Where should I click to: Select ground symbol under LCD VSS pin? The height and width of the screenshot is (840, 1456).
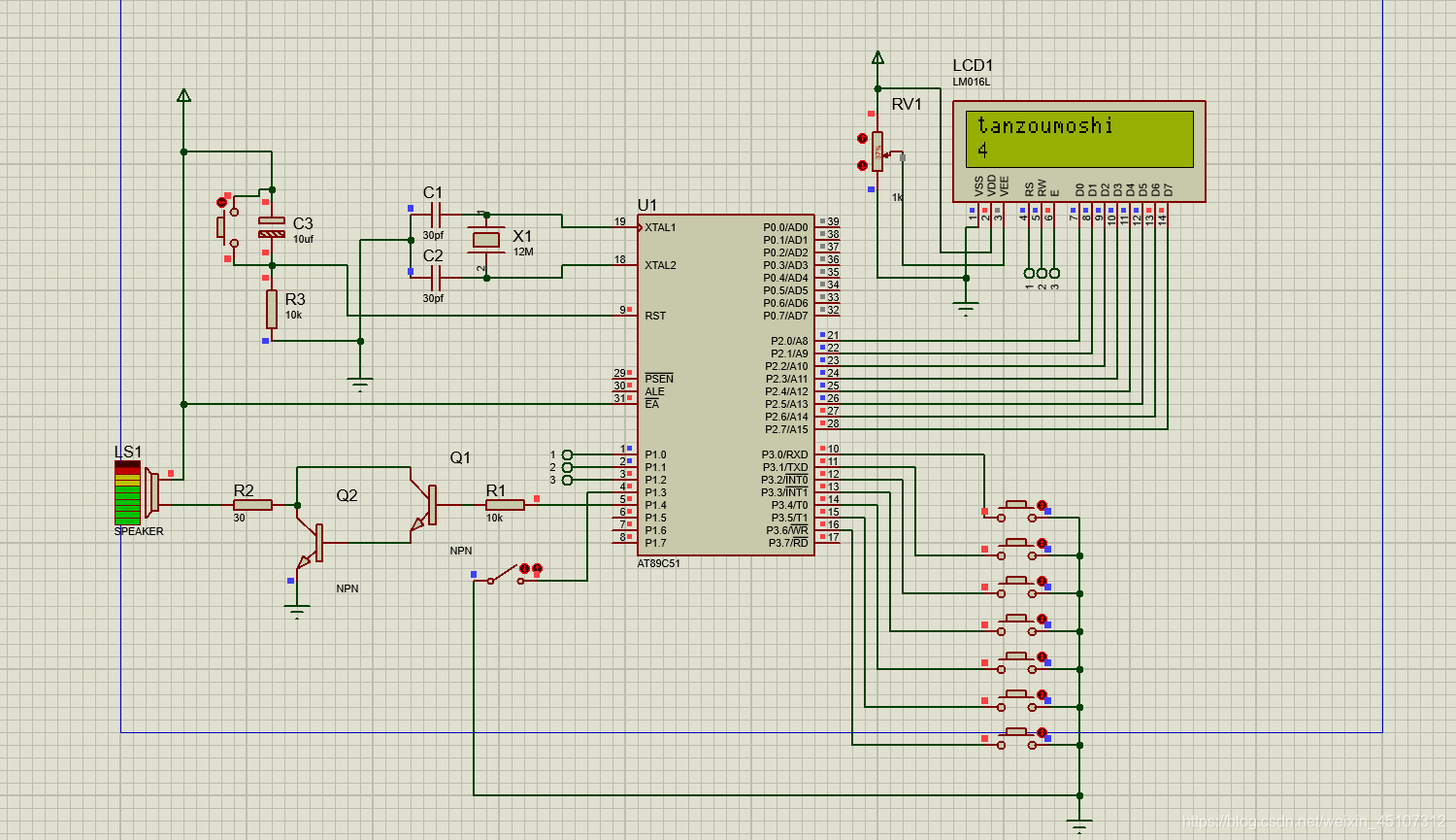[x=966, y=310]
